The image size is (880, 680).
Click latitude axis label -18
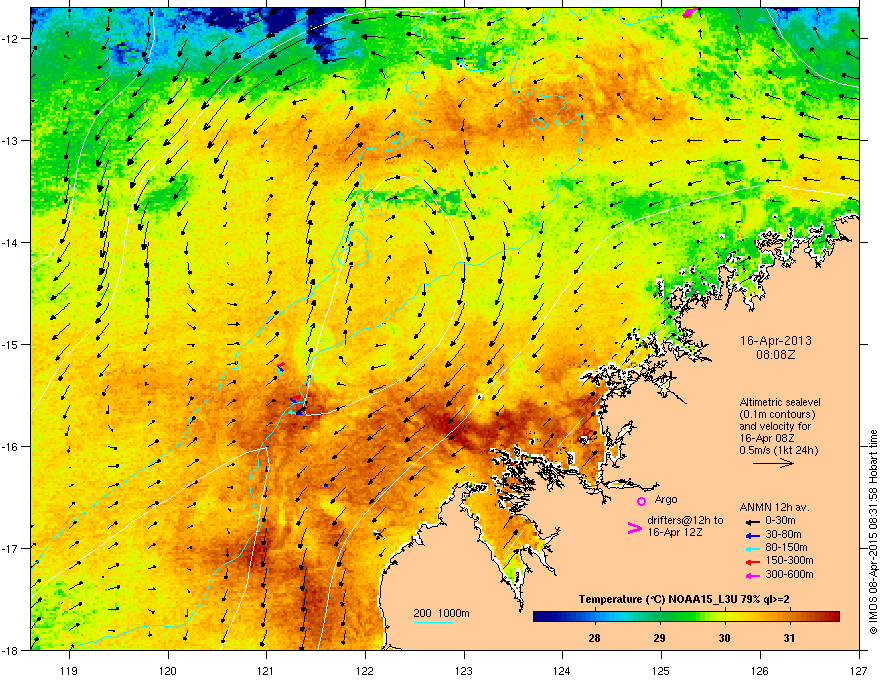pyautogui.click(x=10, y=650)
